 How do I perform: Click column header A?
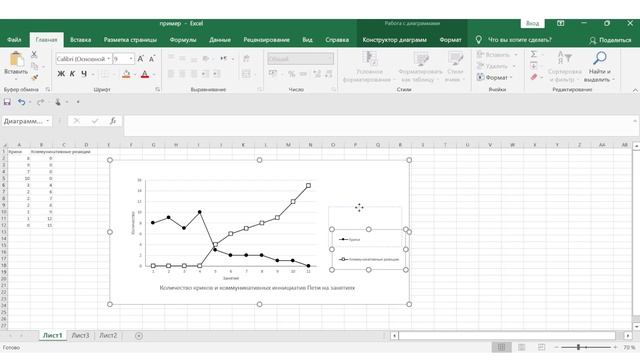19,145
